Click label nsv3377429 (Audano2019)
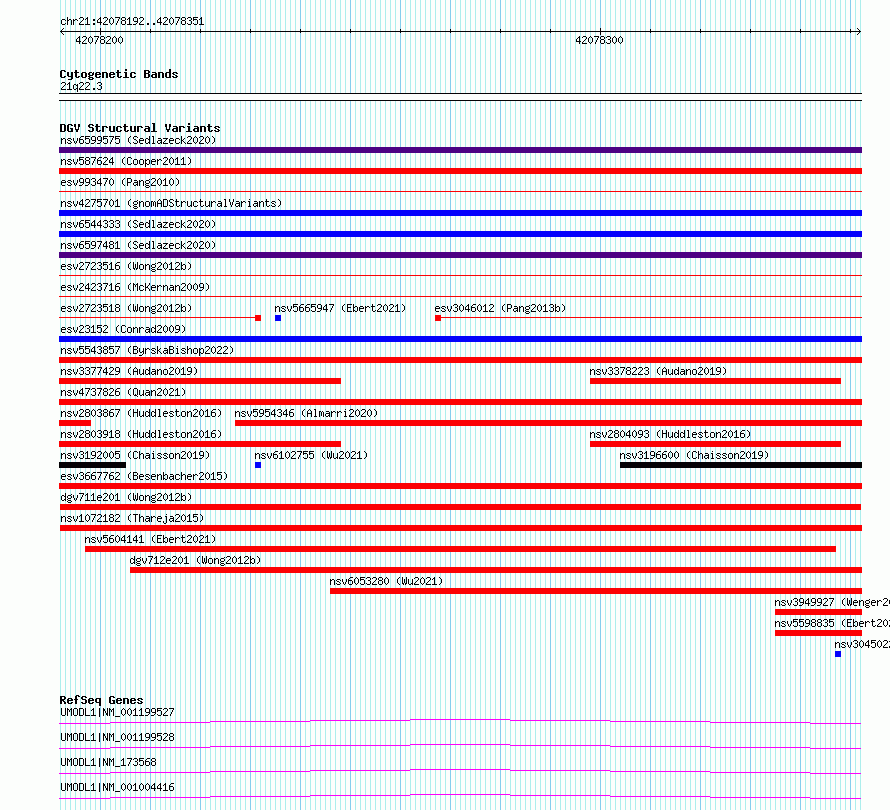890x810 pixels. click(x=129, y=371)
